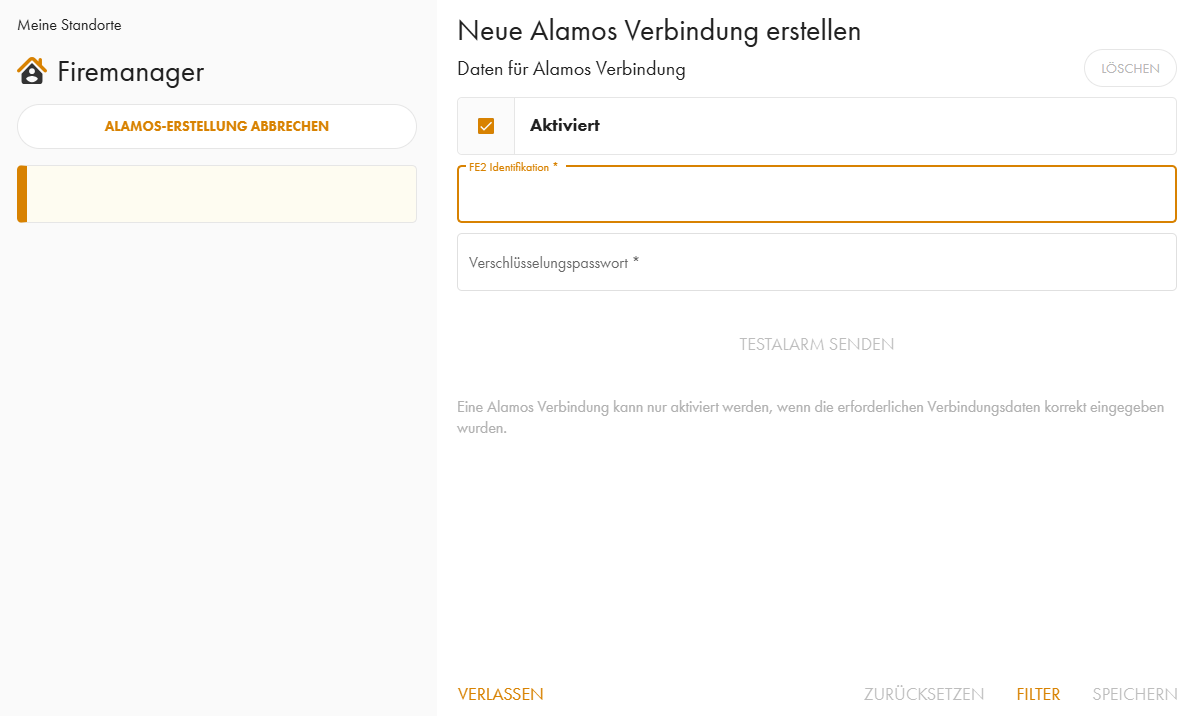Click into the Verschlüsselungspasswort field

click(816, 263)
